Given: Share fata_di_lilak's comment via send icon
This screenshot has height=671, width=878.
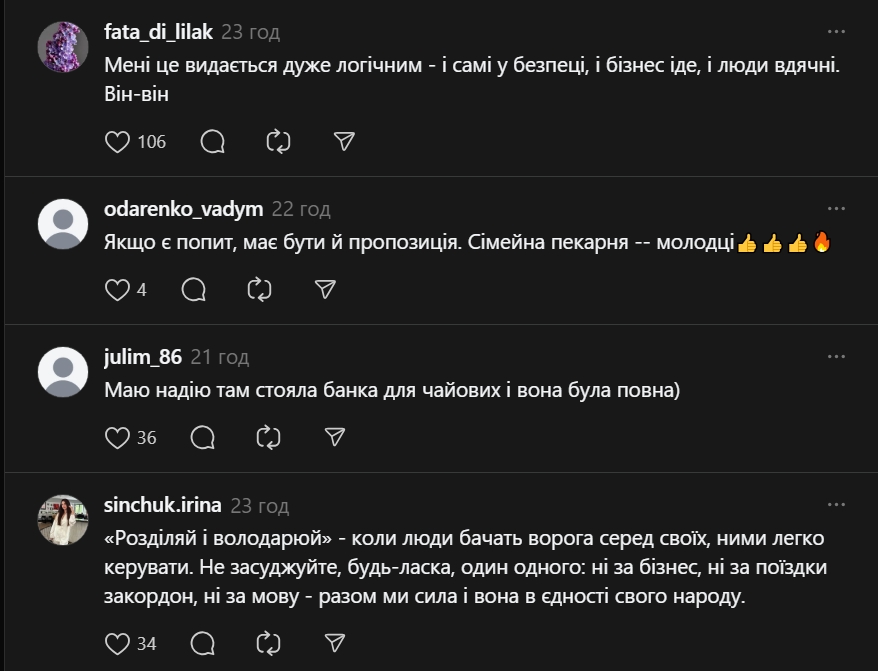Looking at the screenshot, I should 344,142.
